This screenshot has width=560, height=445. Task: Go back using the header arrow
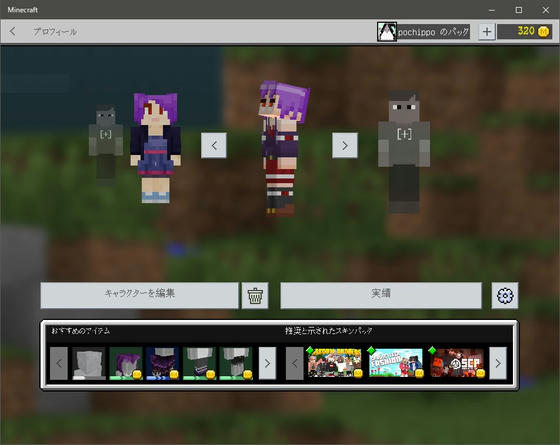pos(12,31)
